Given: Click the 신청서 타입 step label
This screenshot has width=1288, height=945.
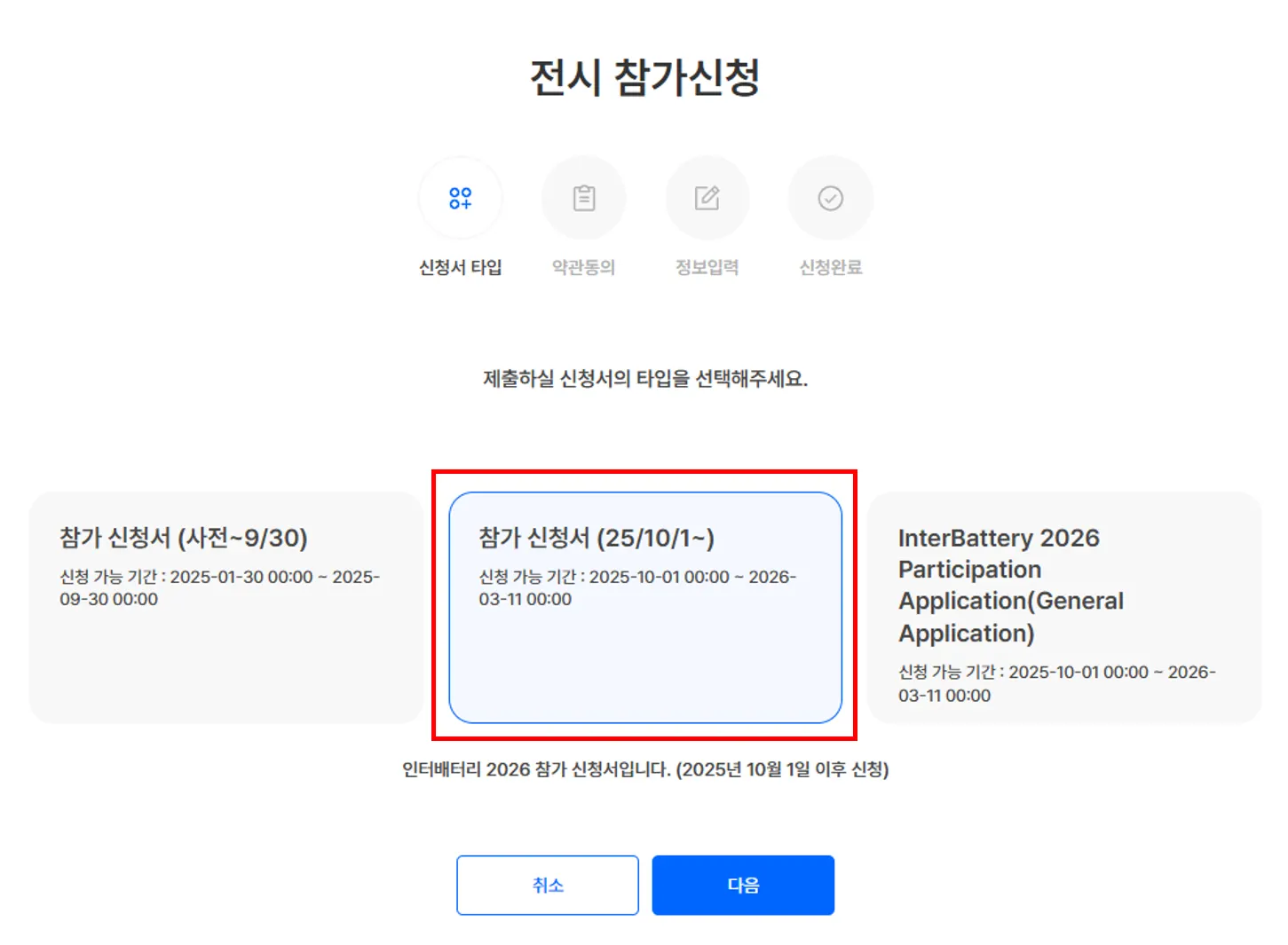Looking at the screenshot, I should (460, 267).
